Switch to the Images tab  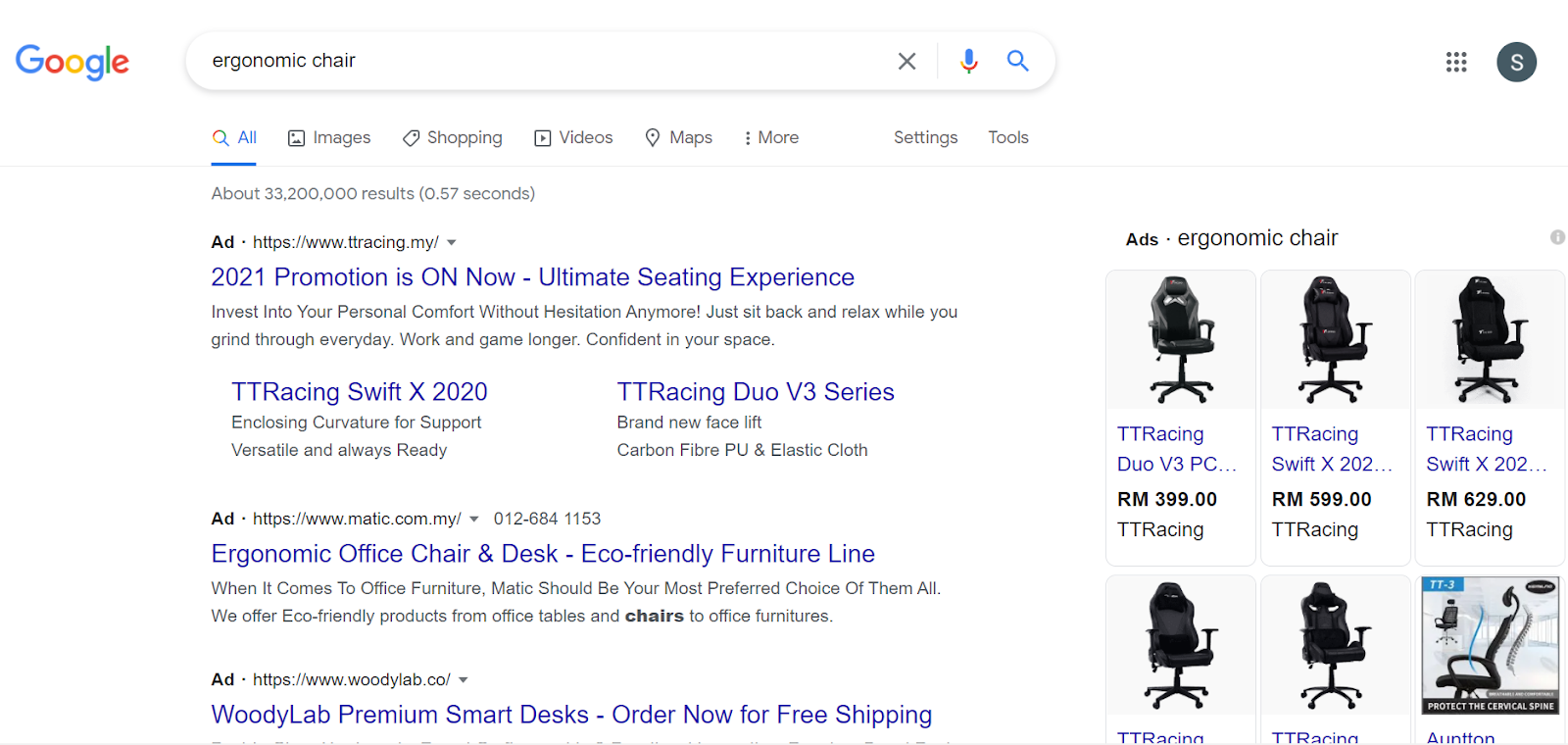pyautogui.click(x=329, y=138)
